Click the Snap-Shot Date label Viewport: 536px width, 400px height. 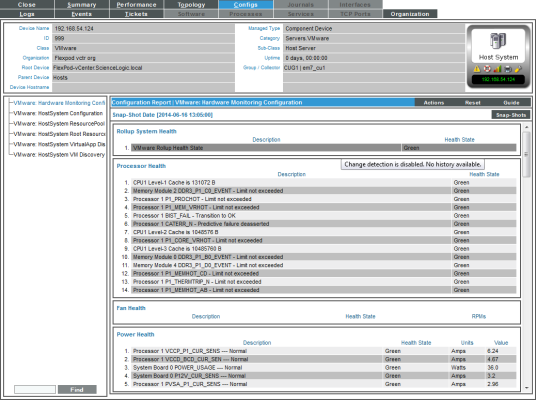click(163, 115)
